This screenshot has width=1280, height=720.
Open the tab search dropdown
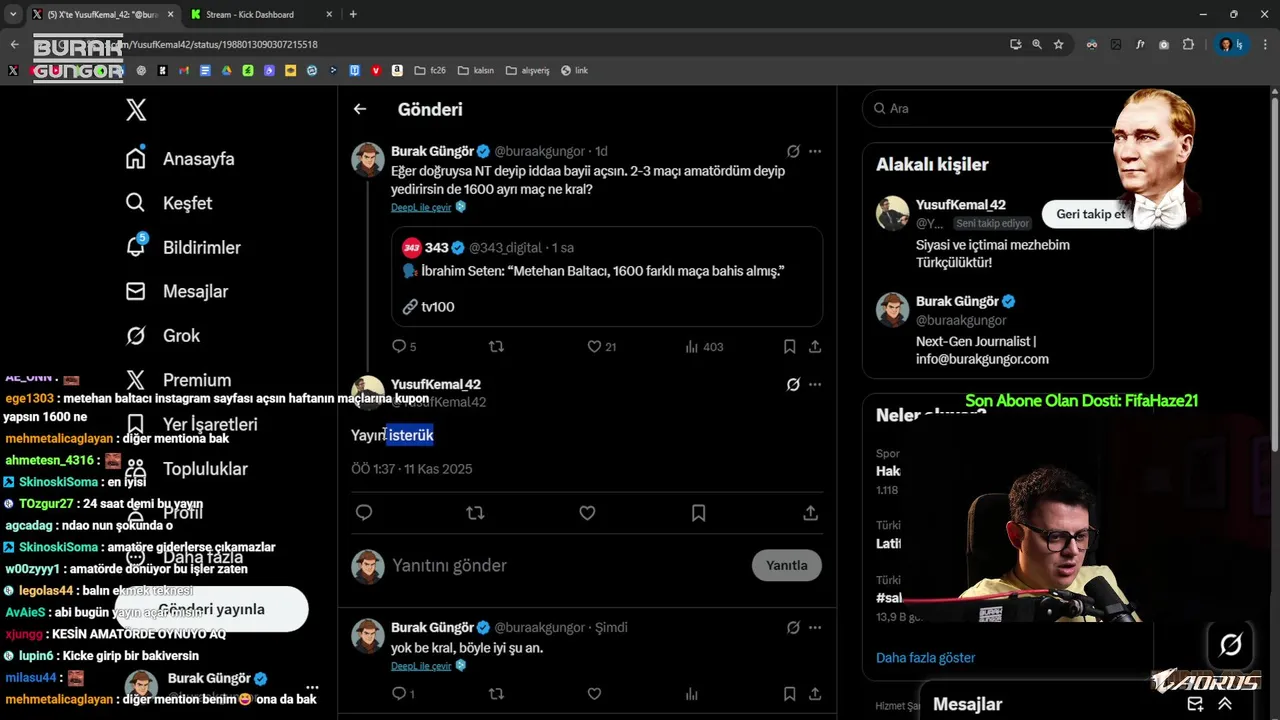point(13,14)
